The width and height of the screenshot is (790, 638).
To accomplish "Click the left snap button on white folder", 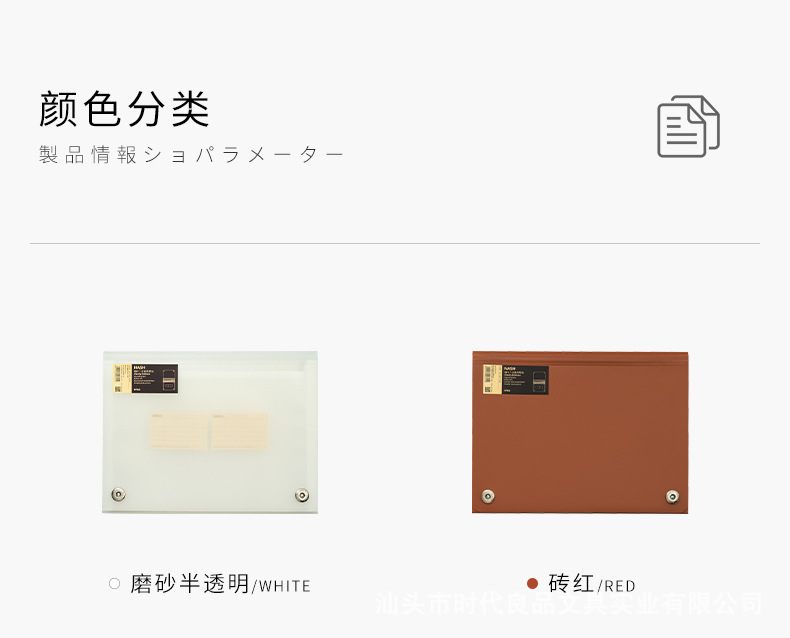I will coord(118,494).
